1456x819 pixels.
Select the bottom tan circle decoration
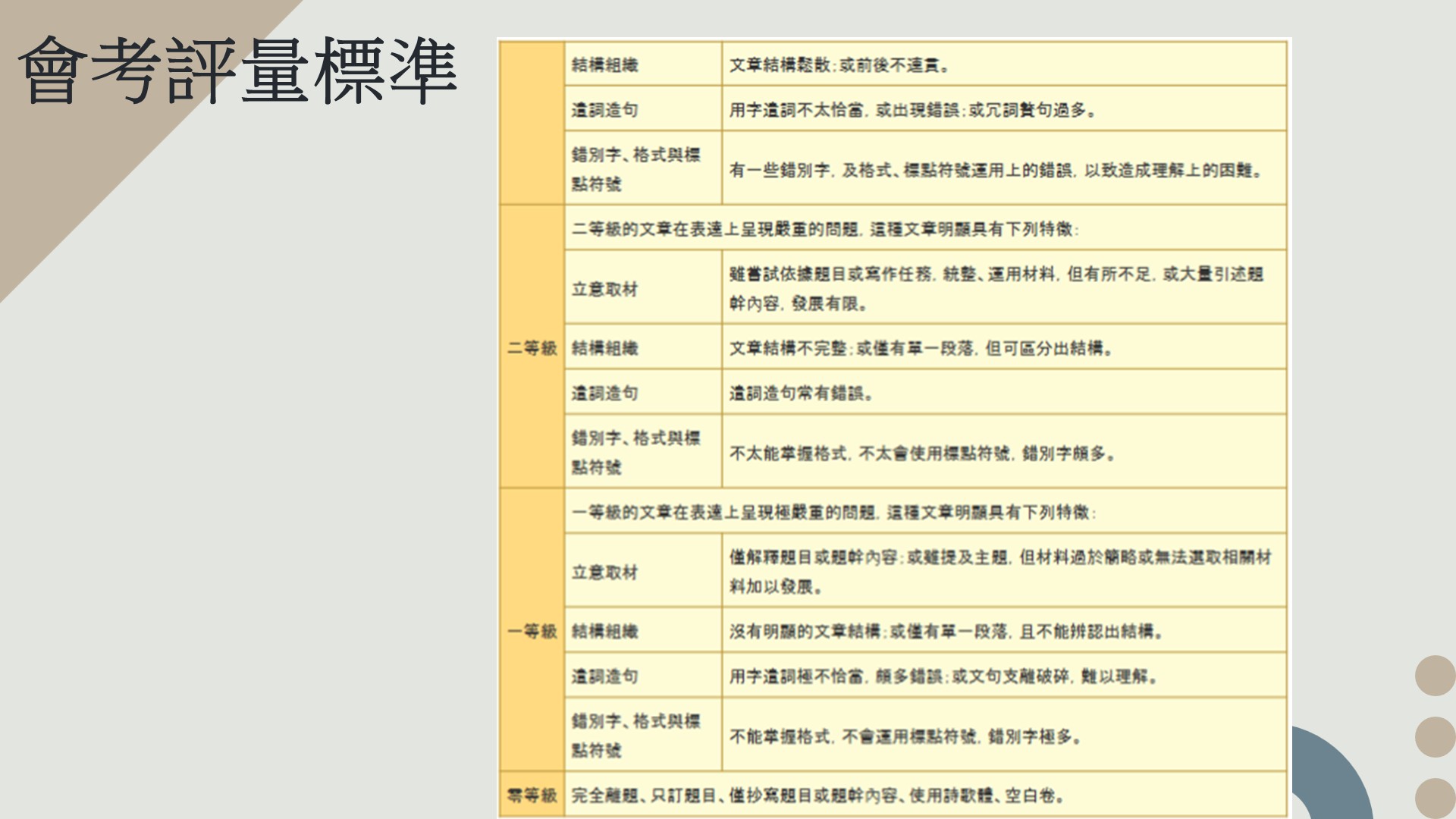point(1435,798)
